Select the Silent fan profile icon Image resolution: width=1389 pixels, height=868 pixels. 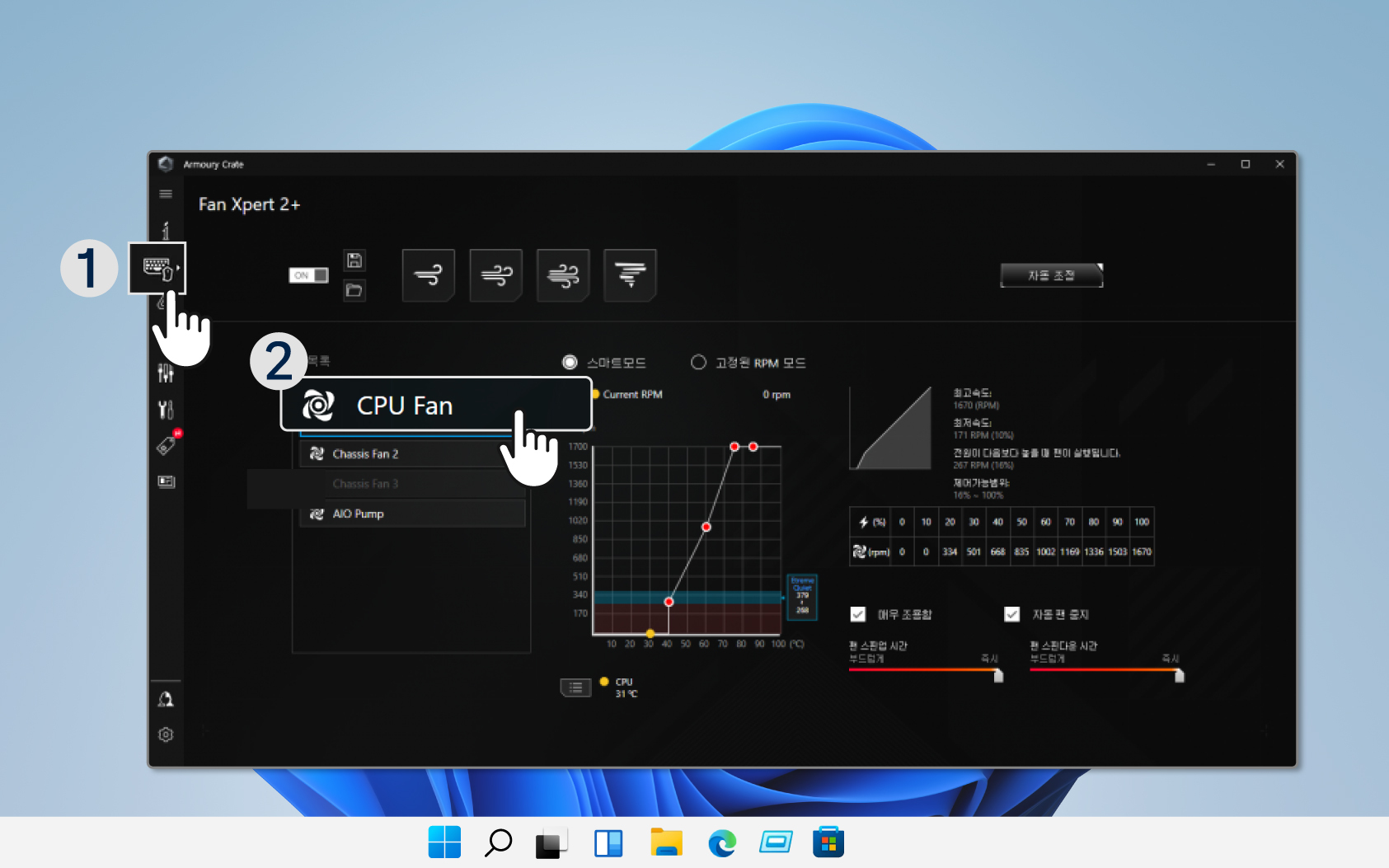click(x=429, y=275)
